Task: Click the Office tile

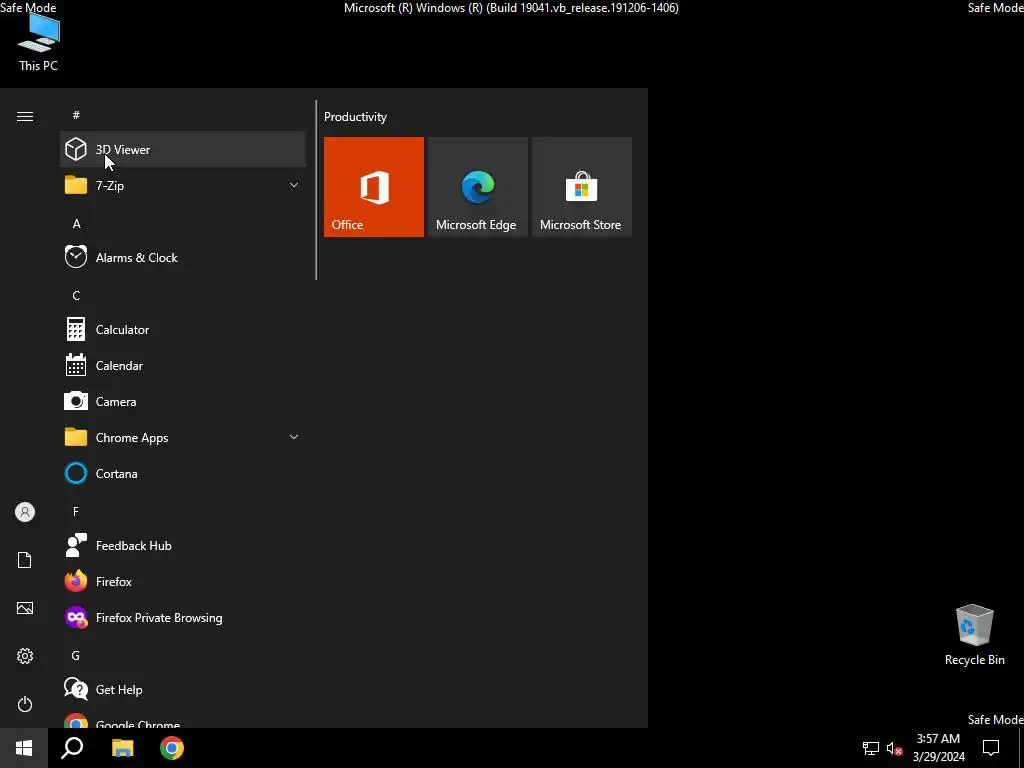Action: (x=374, y=187)
